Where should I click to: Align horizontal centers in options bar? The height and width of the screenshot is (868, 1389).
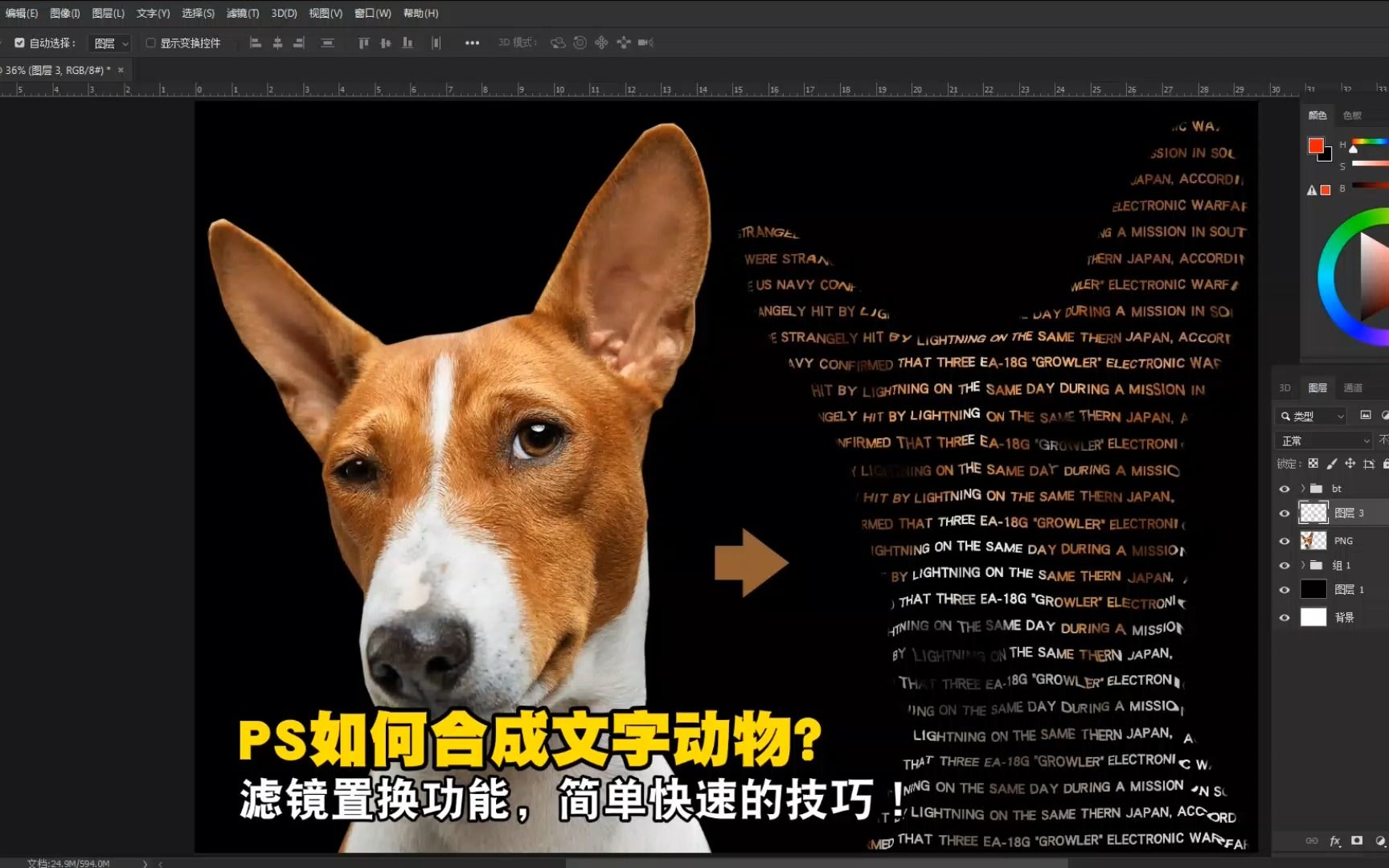(277, 43)
